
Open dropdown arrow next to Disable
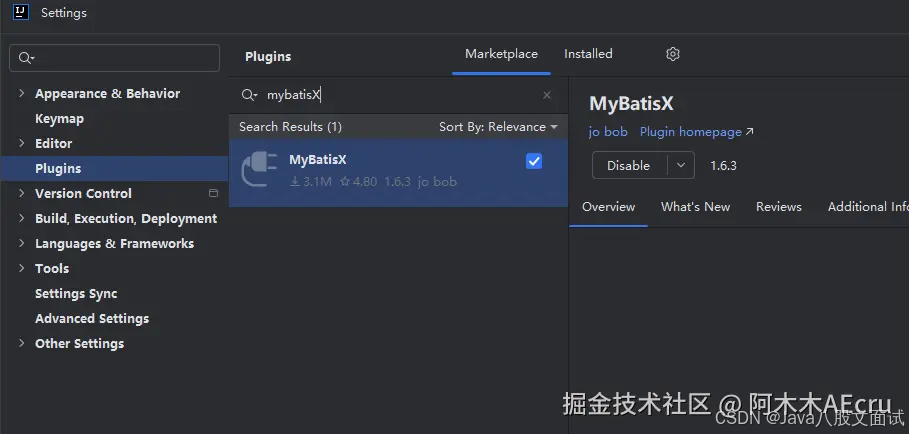681,166
